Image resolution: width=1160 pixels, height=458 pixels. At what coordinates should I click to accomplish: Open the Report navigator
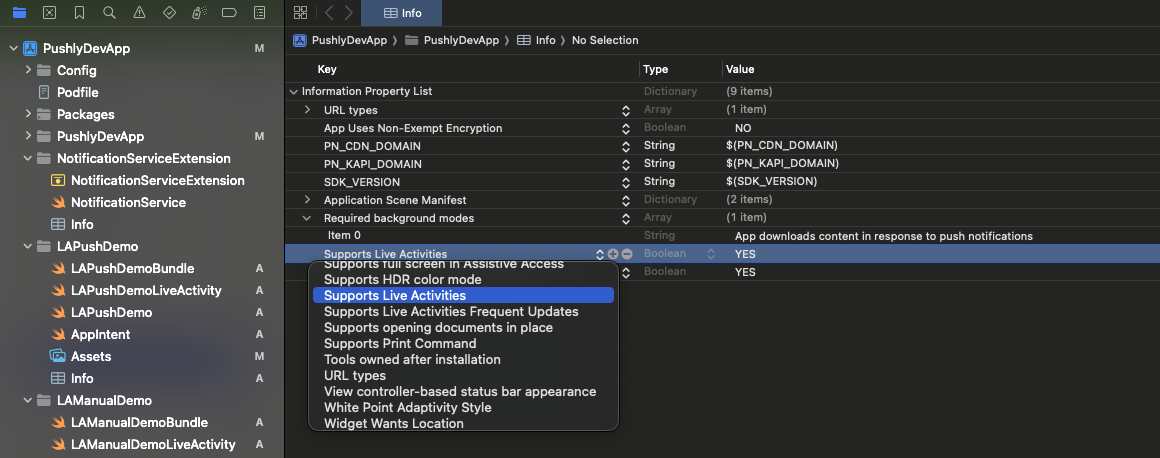(x=259, y=13)
